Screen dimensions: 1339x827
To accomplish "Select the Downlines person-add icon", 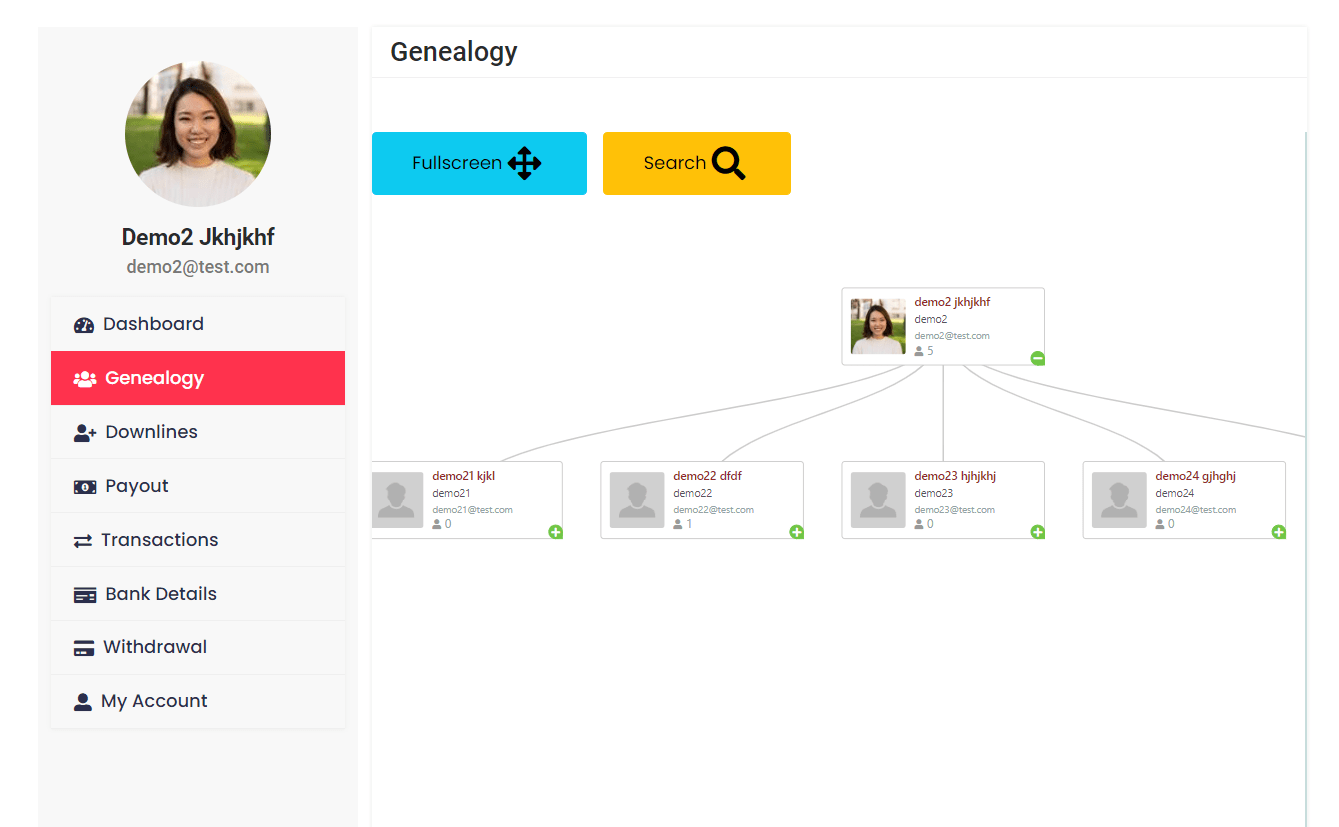I will click(84, 431).
